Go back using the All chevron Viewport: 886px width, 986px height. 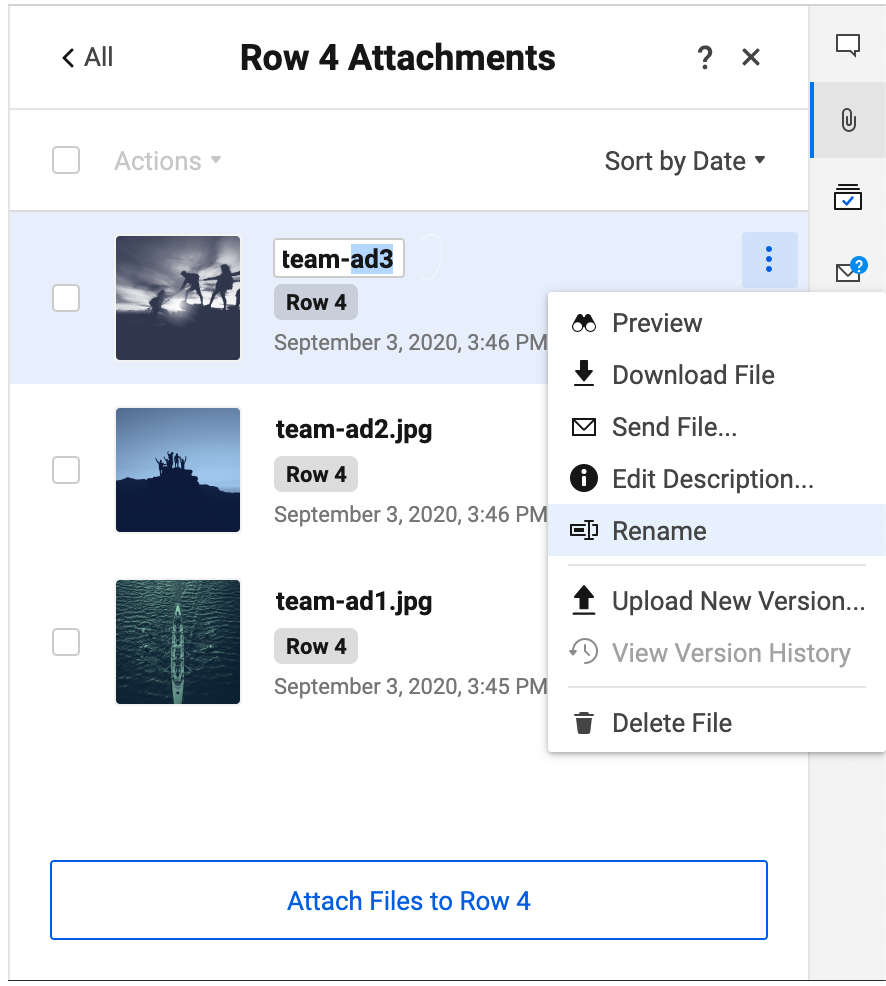pos(87,57)
